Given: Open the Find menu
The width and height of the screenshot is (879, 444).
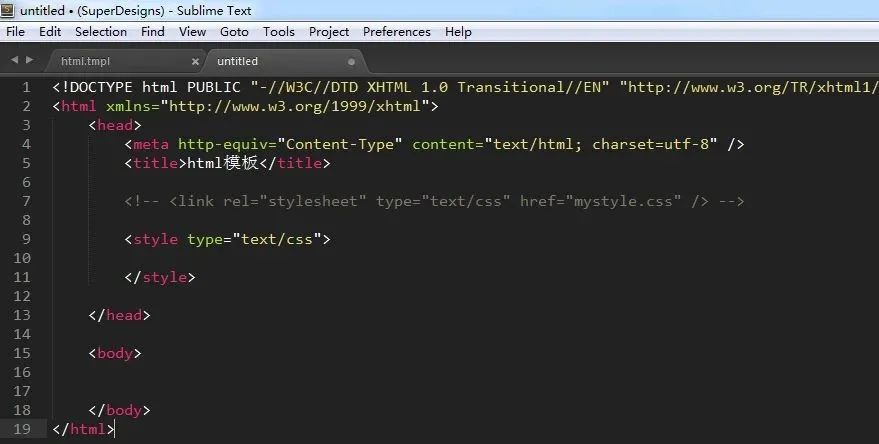Looking at the screenshot, I should [152, 32].
